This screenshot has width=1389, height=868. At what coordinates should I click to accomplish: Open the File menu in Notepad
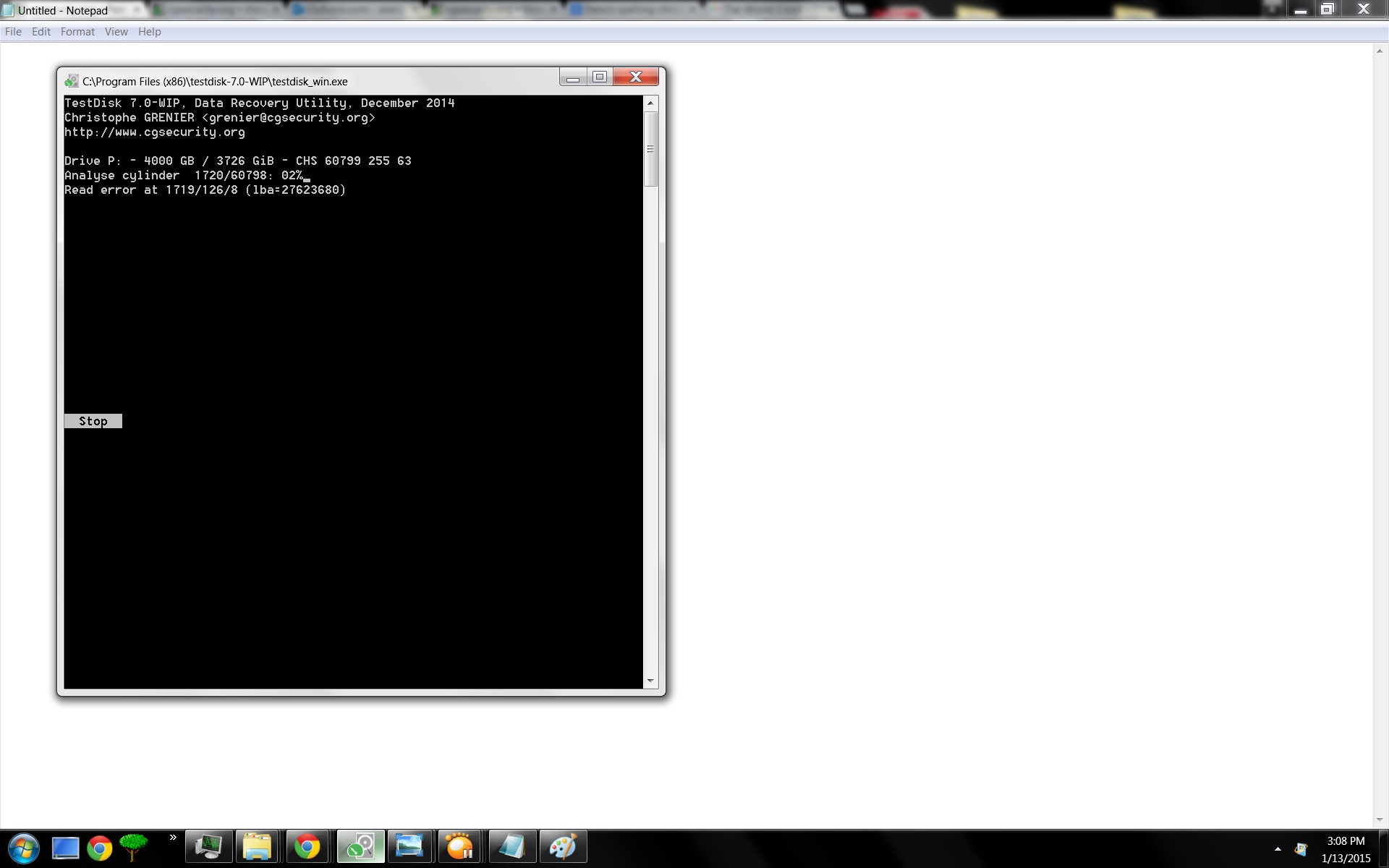click(x=13, y=32)
